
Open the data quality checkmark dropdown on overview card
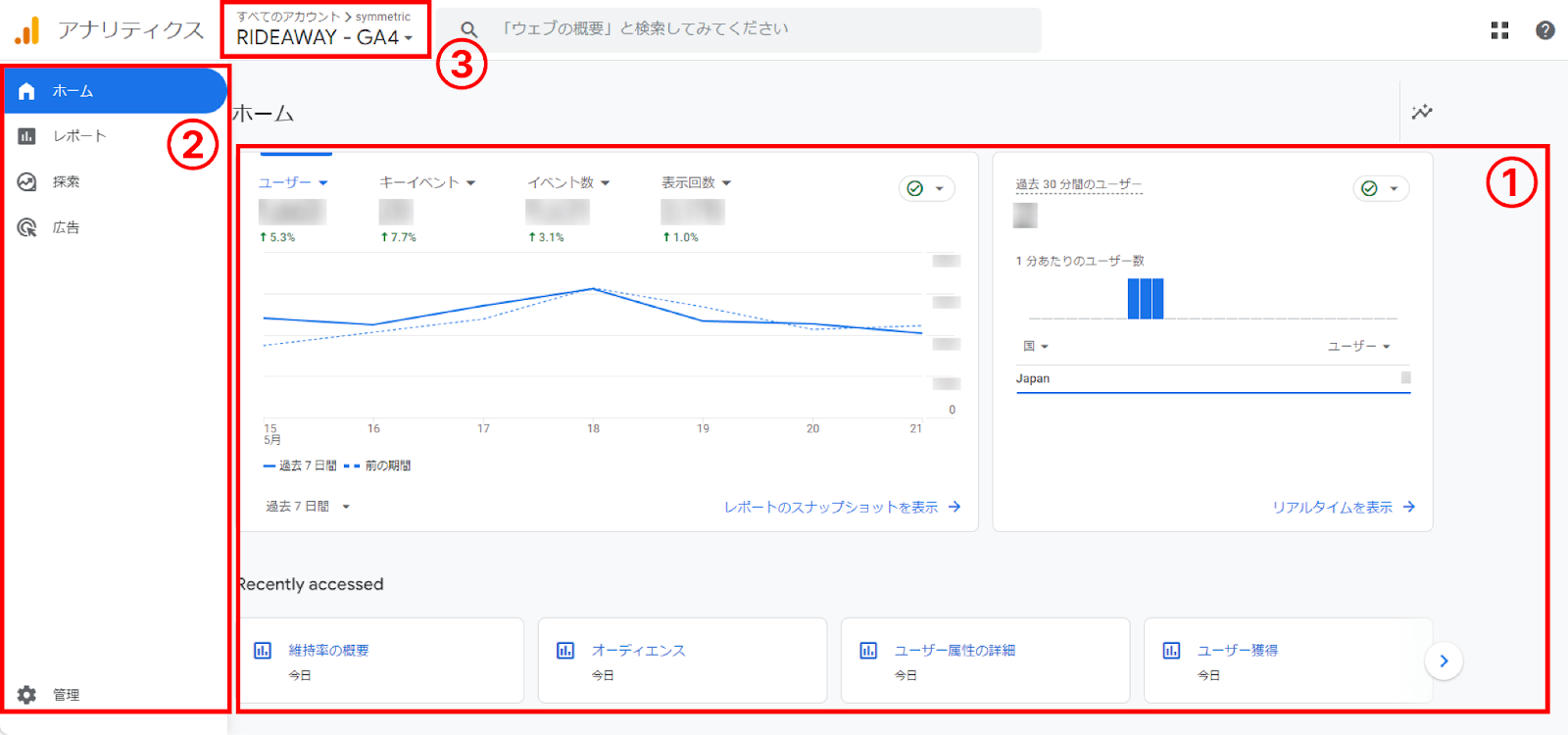pos(926,188)
